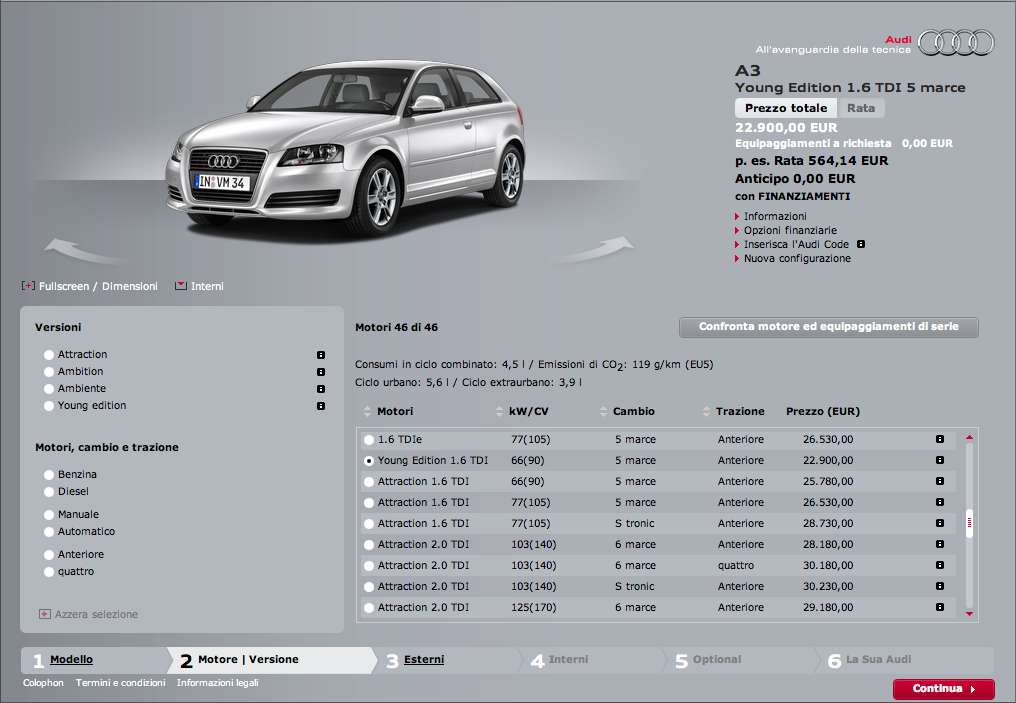Viewport: 1016px width, 703px height.
Task: Open Fullscreen / Dimensioni view icon
Action: (29, 285)
